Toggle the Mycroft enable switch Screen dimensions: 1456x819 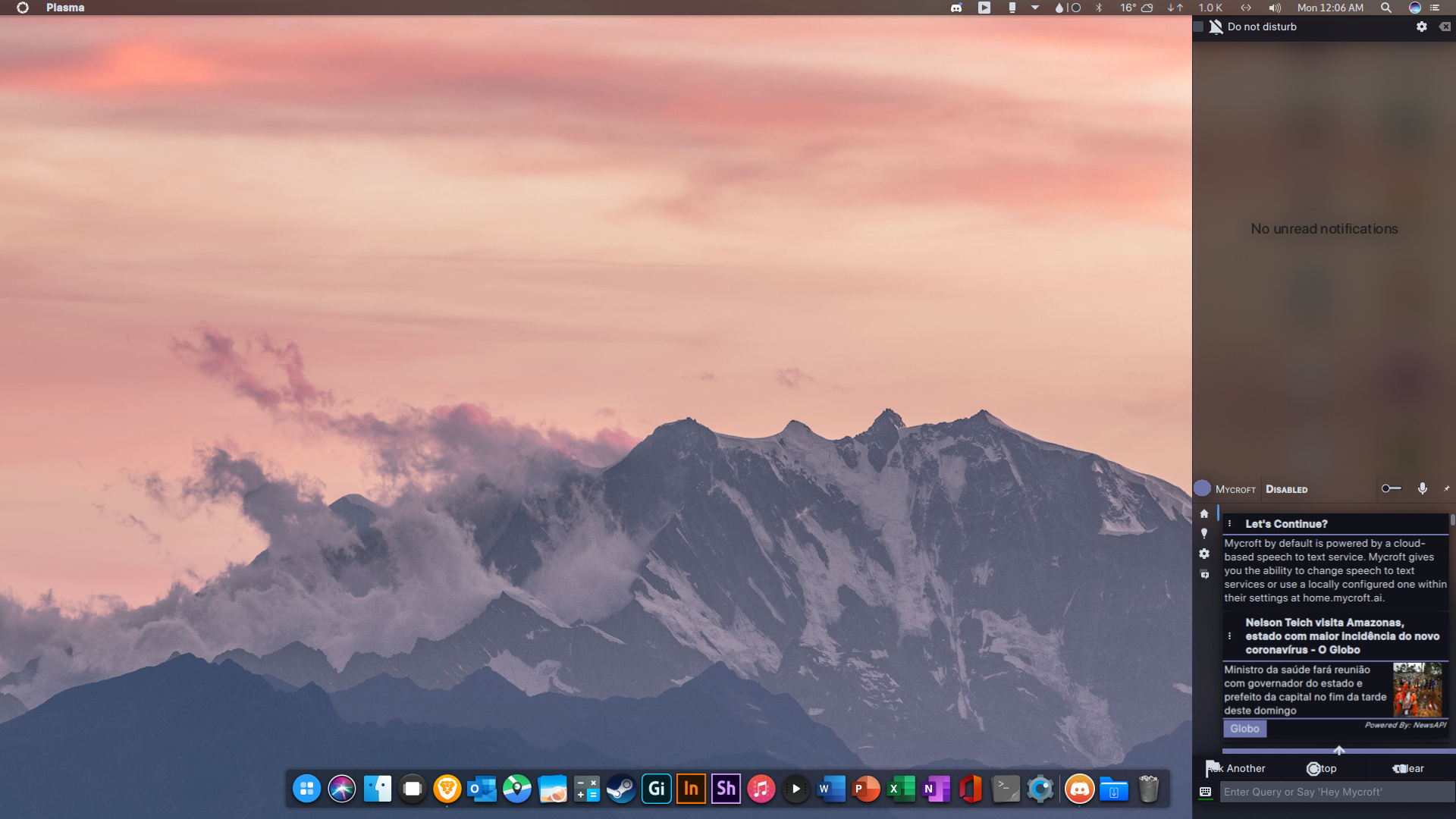[x=1391, y=488]
